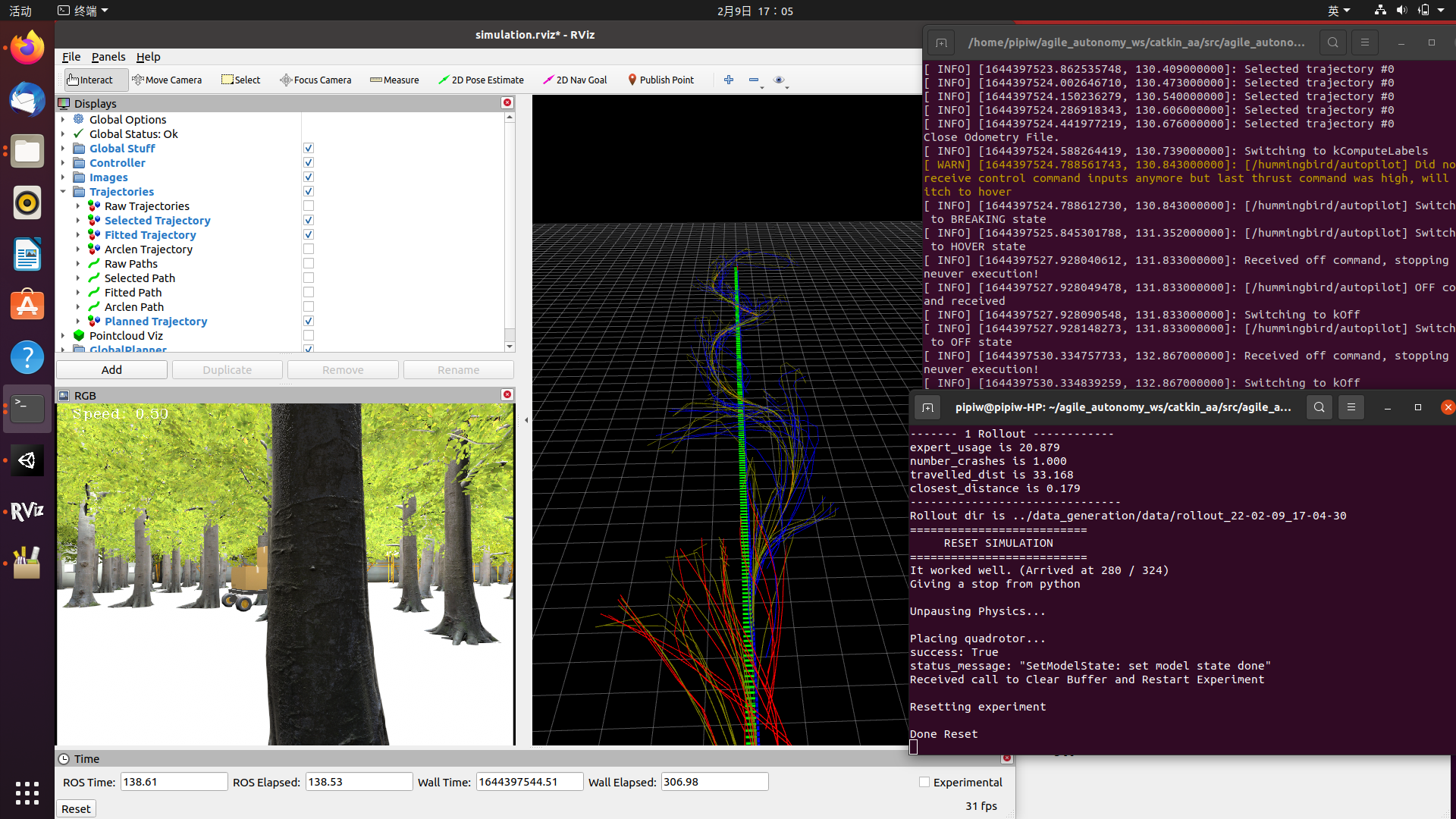Open the Unity icon in the dock
Image resolution: width=1456 pixels, height=819 pixels.
click(x=27, y=460)
